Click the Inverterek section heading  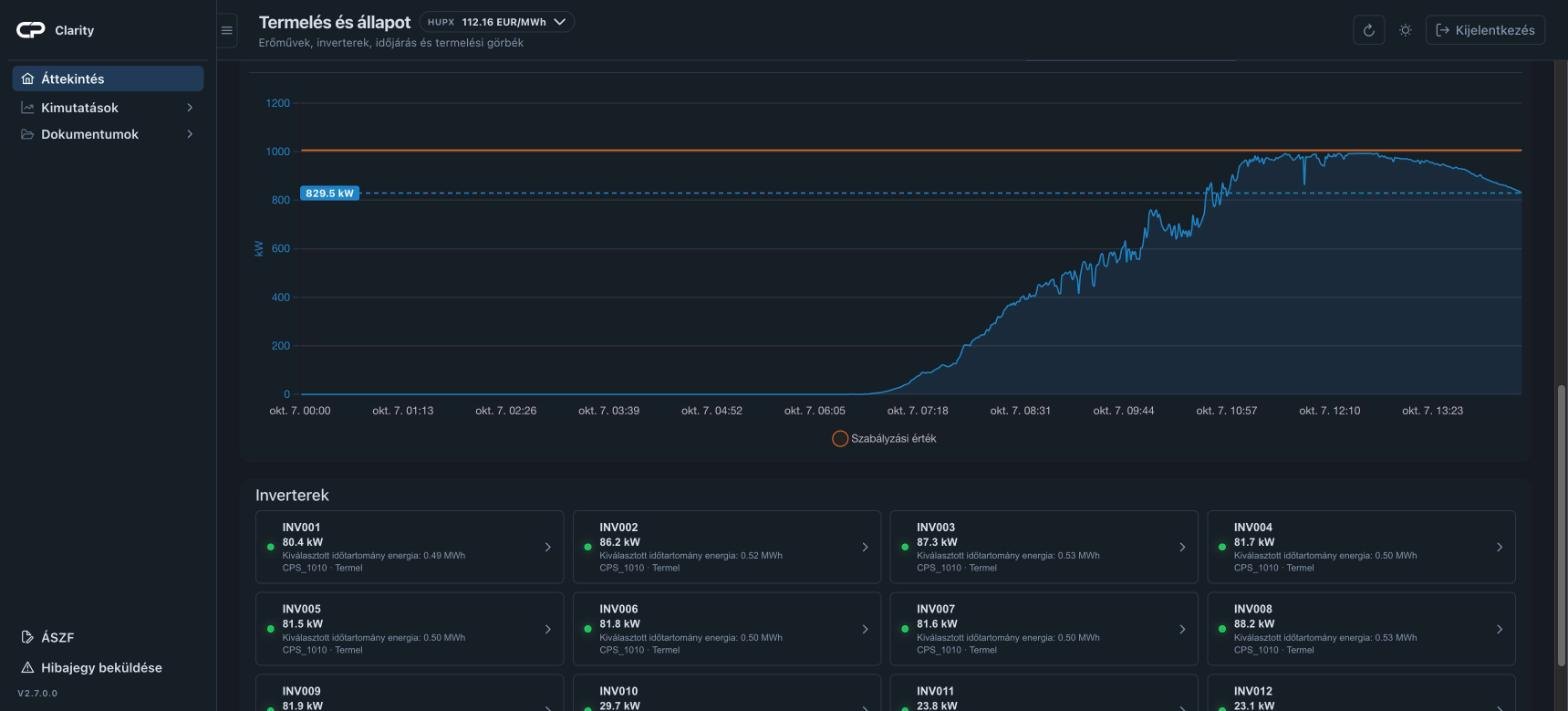292,495
